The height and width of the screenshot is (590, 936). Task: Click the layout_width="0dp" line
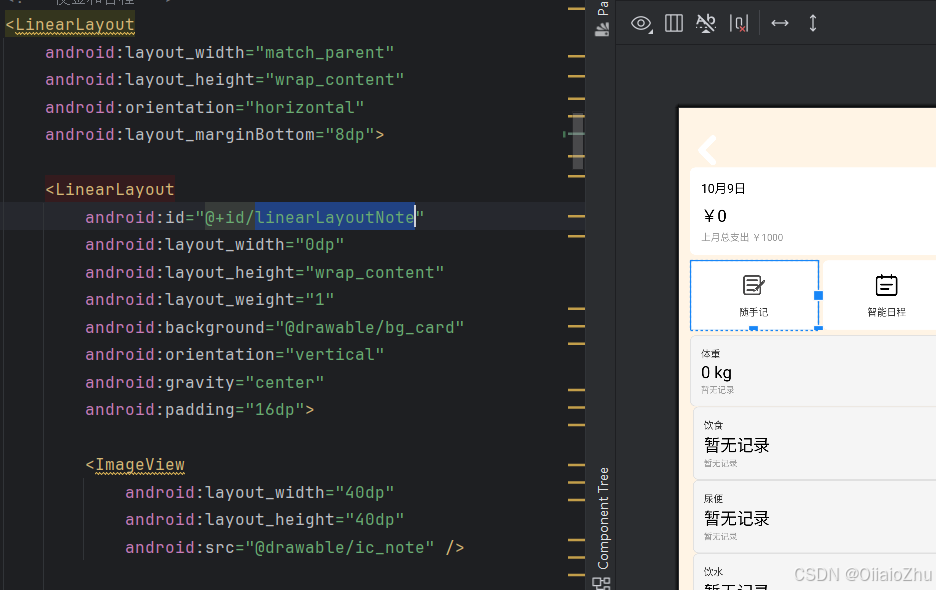click(x=215, y=244)
